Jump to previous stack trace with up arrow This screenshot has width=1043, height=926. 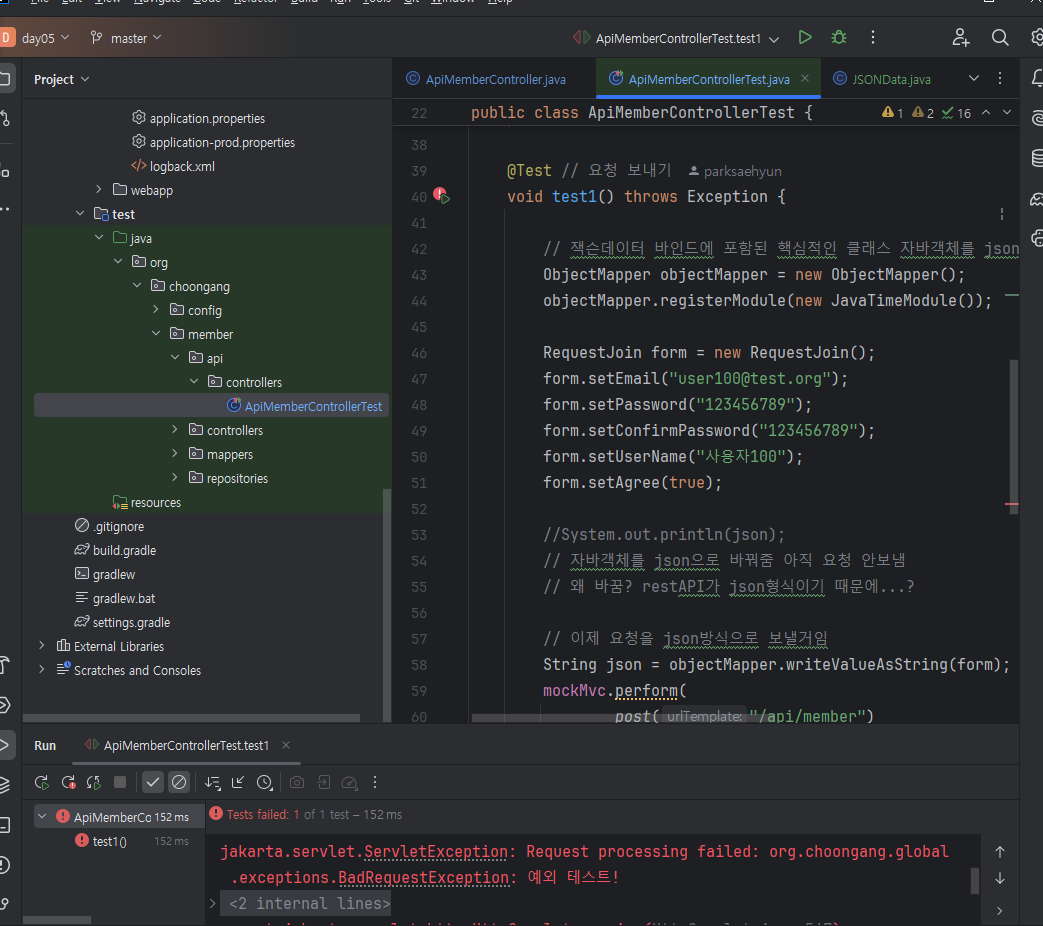[x=1000, y=851]
